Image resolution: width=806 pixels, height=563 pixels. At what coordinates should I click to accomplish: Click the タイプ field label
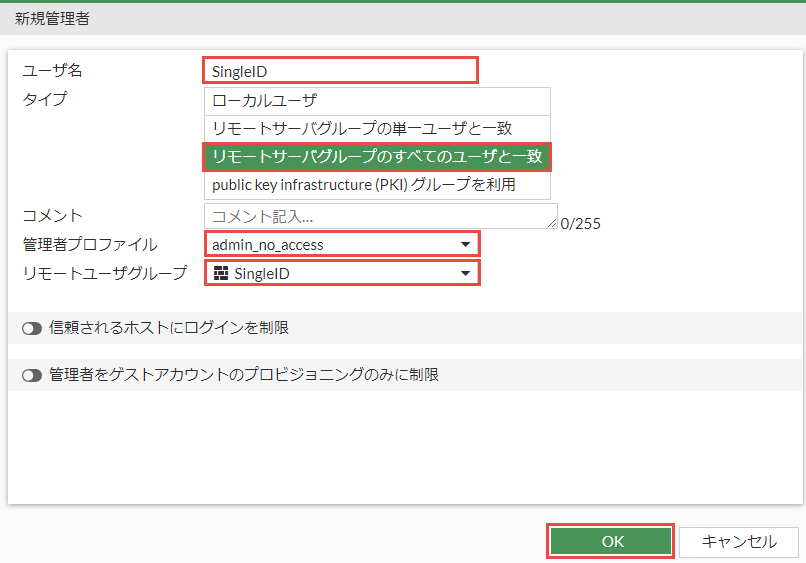pos(45,99)
